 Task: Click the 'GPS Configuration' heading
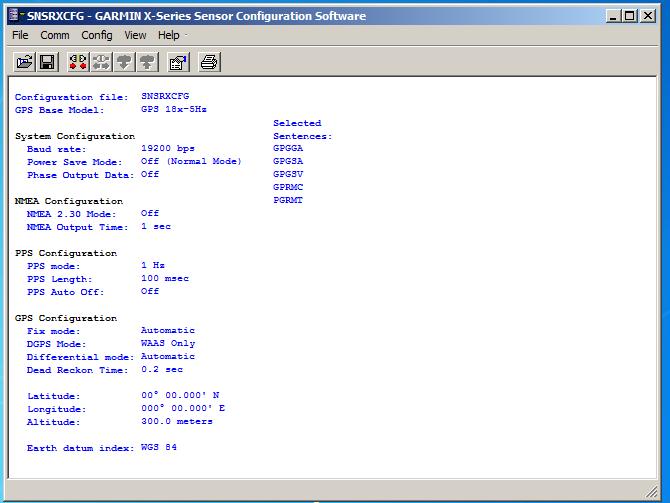point(66,318)
